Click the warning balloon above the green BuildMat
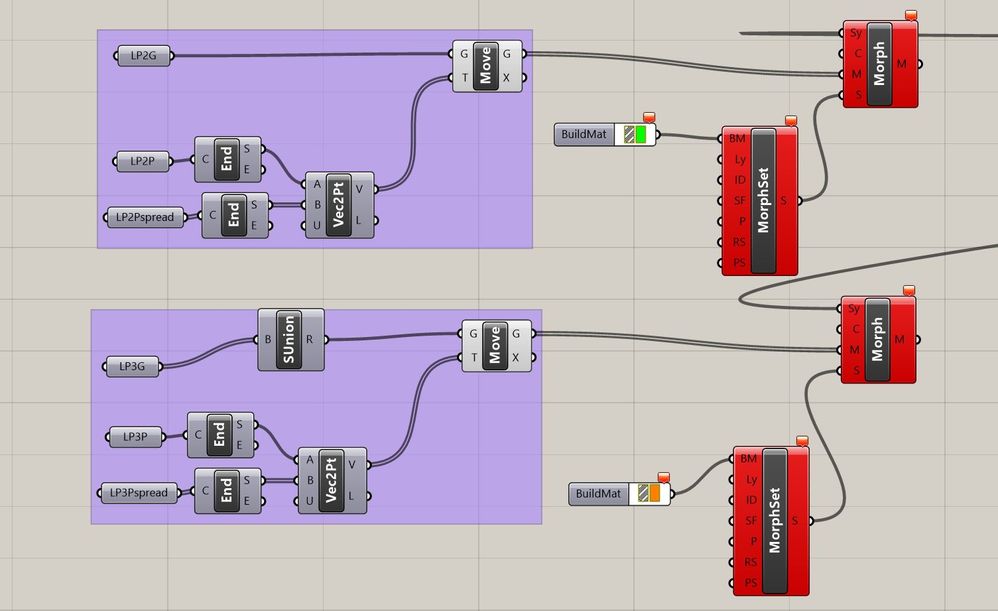The height and width of the screenshot is (611, 998). 649,117
